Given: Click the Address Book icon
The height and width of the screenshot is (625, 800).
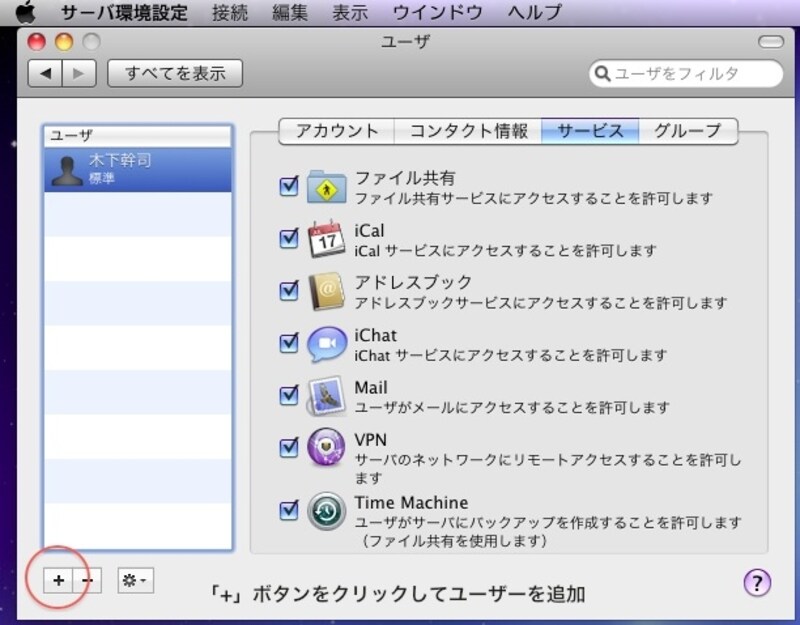Looking at the screenshot, I should point(326,291).
